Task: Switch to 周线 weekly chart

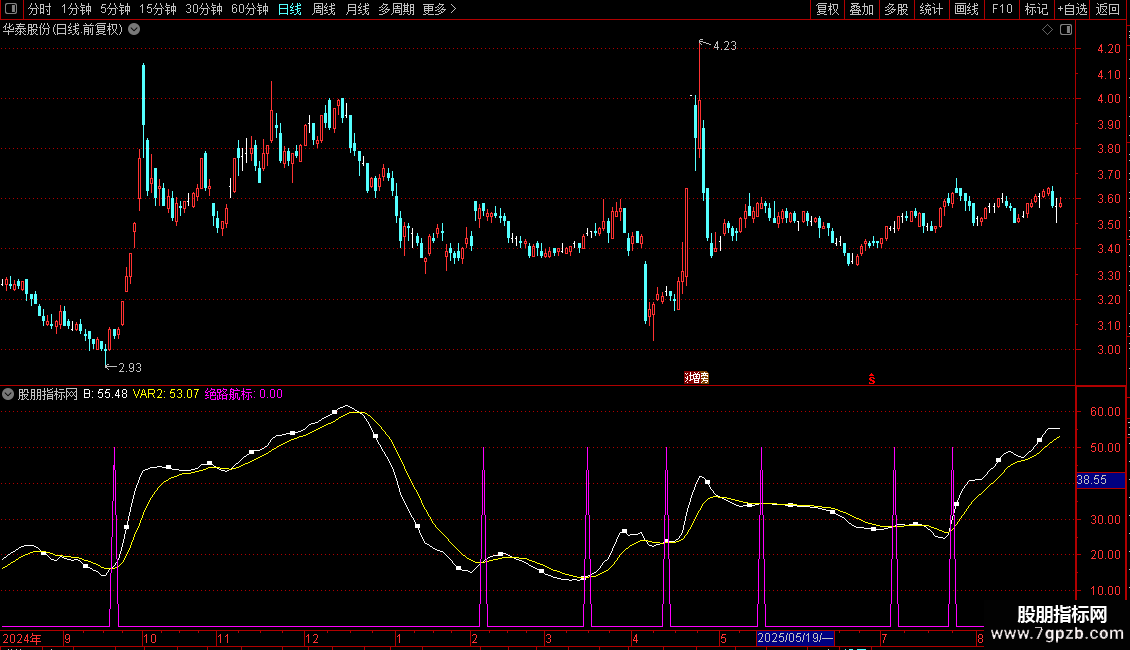Action: coord(324,9)
